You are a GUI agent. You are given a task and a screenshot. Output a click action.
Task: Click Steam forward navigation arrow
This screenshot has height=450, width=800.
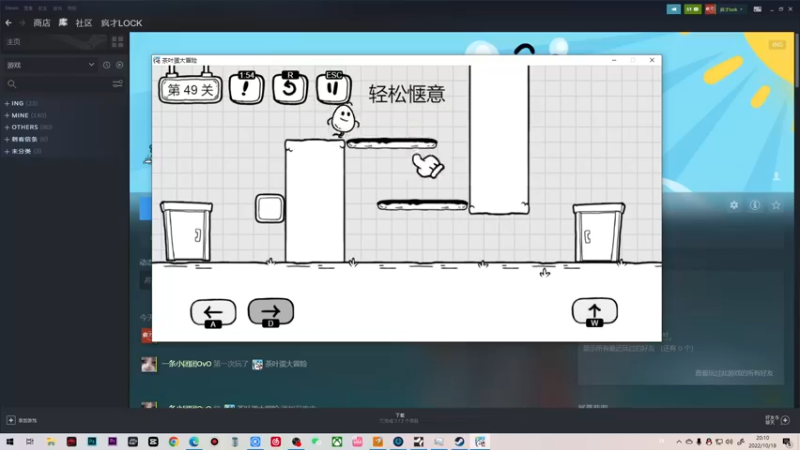pos(22,23)
